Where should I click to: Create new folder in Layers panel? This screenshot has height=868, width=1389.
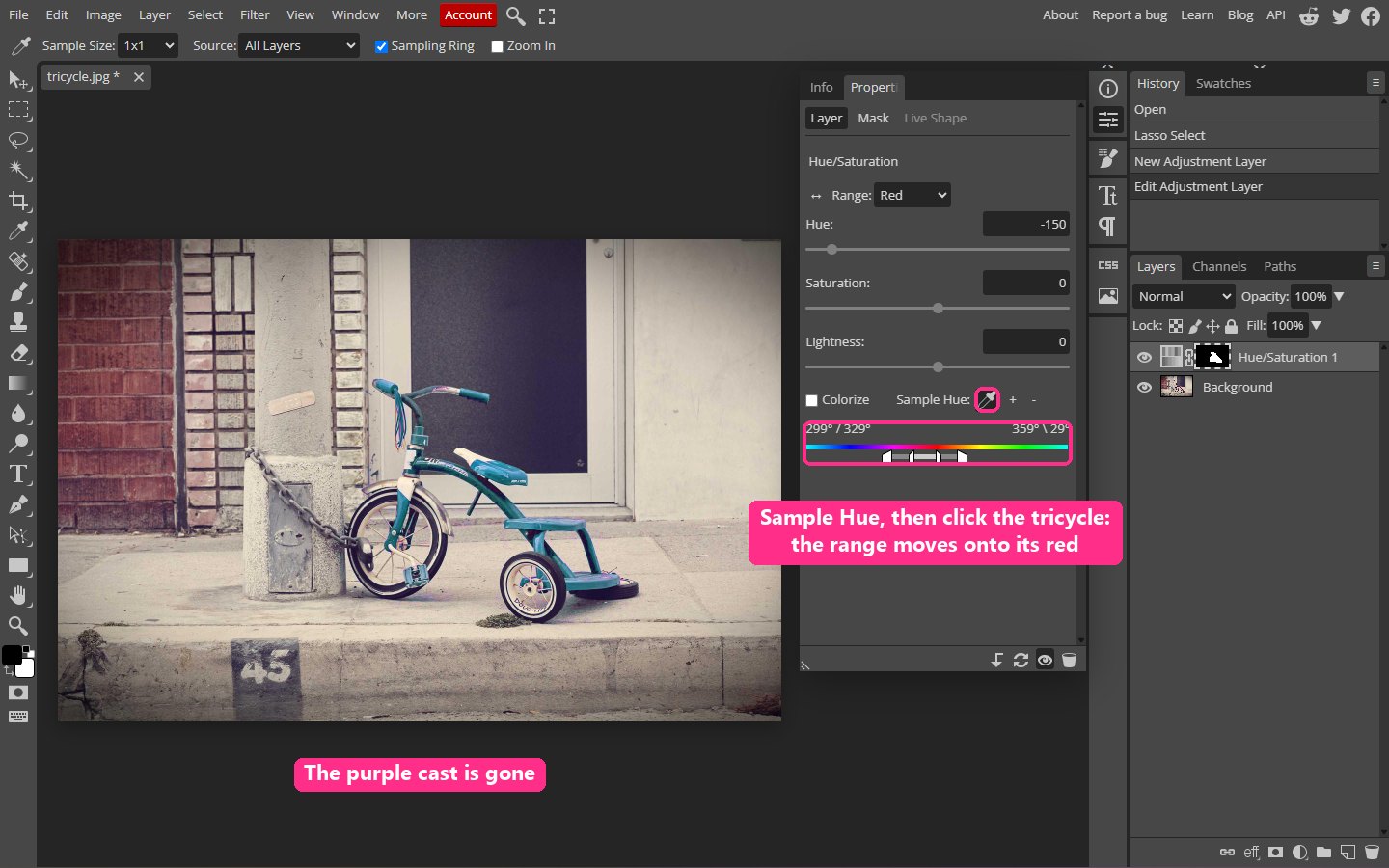pyautogui.click(x=1323, y=852)
